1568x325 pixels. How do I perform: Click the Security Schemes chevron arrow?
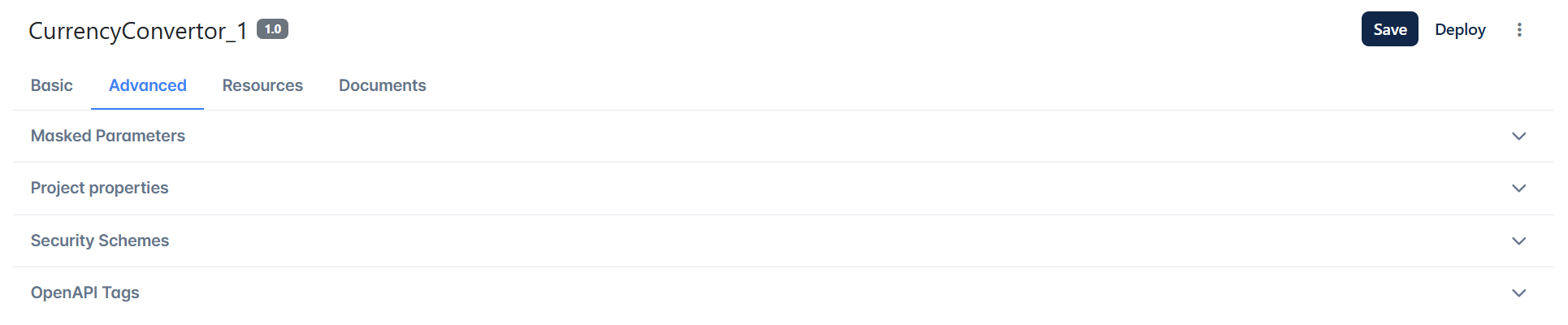(1518, 241)
